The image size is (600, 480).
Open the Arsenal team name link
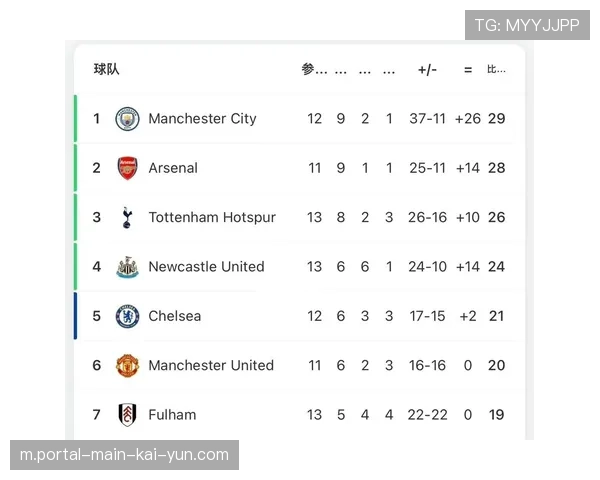(x=173, y=168)
